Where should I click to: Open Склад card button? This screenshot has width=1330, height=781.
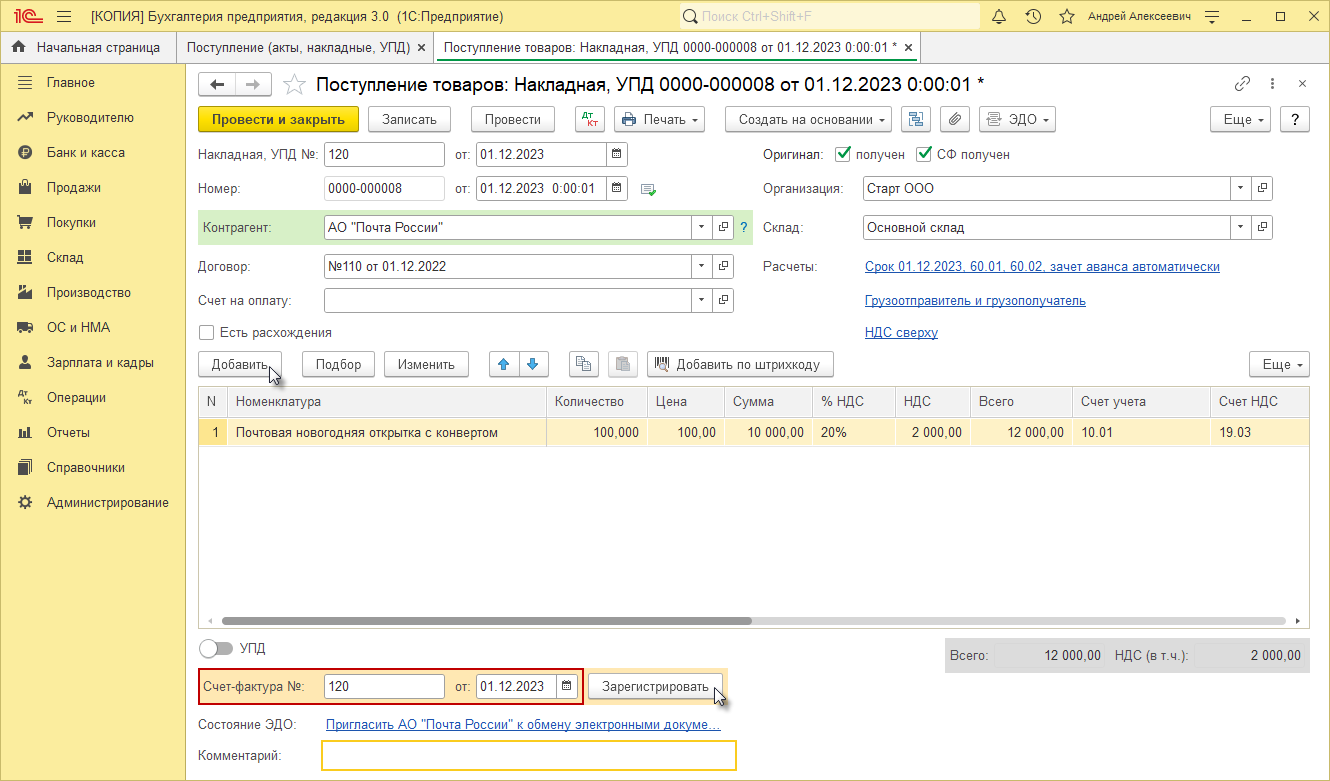click(x=1263, y=227)
